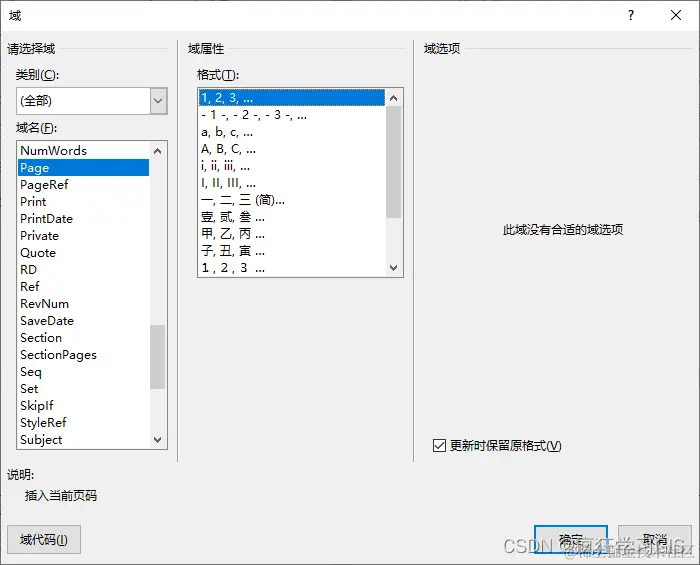Screen dimensions: 700x565
Task: Click the help question mark icon
Action: click(630, 16)
